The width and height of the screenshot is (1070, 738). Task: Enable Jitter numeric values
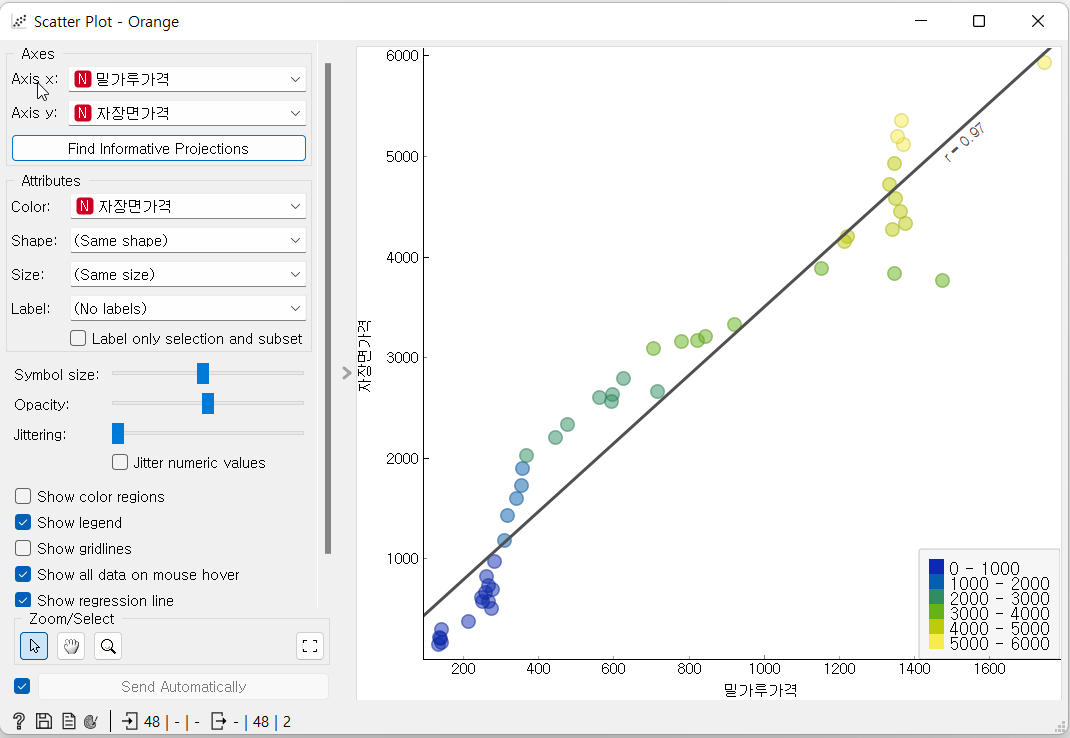tap(120, 463)
